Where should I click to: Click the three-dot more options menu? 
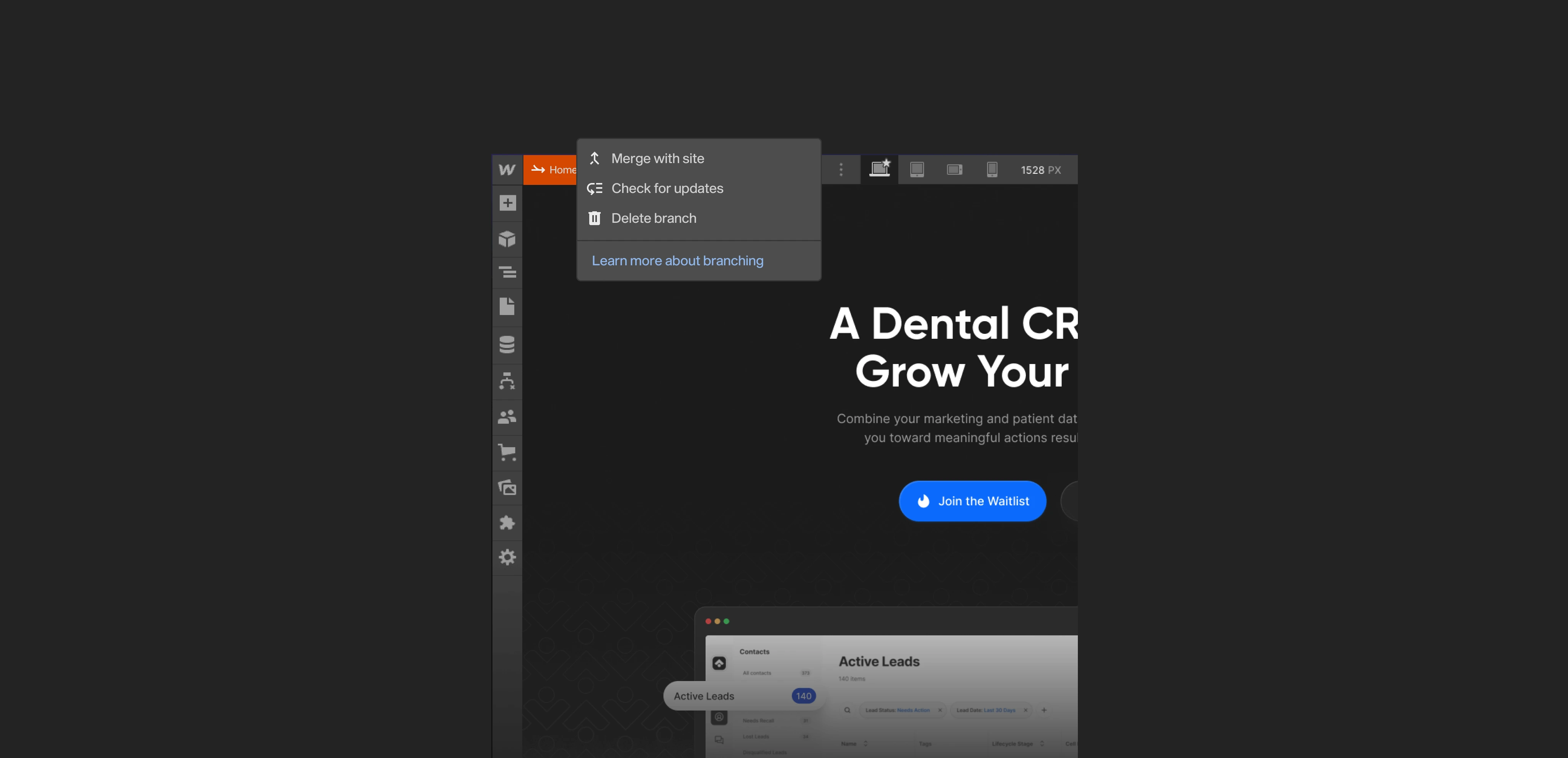[841, 170]
